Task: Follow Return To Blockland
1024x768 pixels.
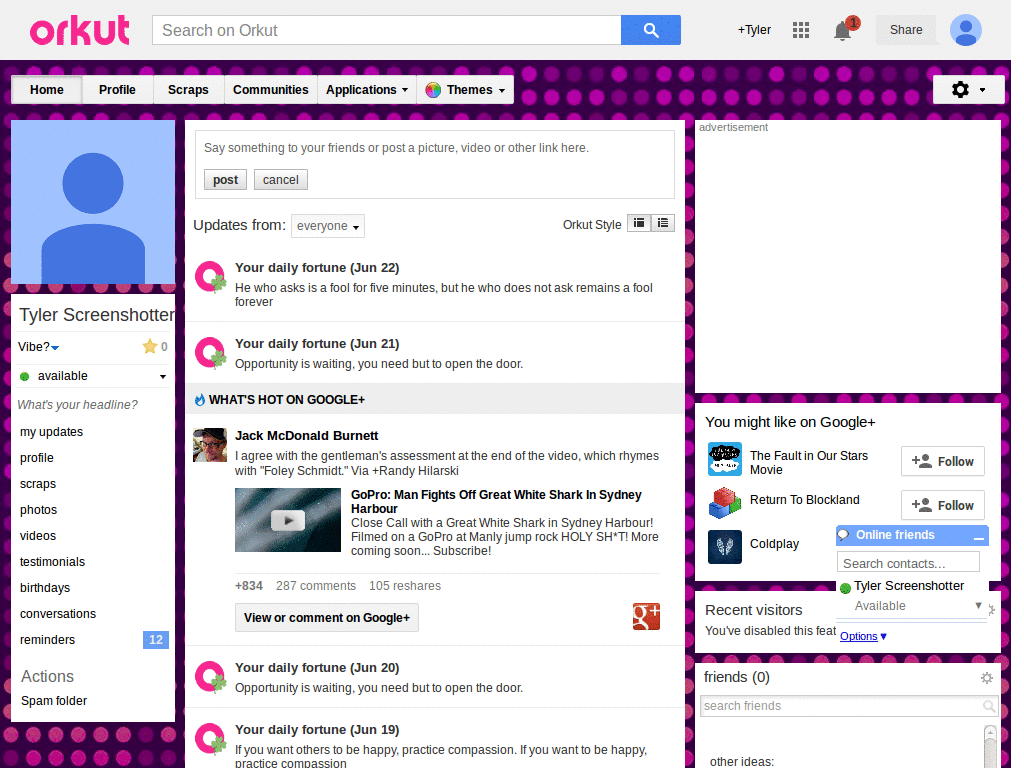Action: click(942, 505)
